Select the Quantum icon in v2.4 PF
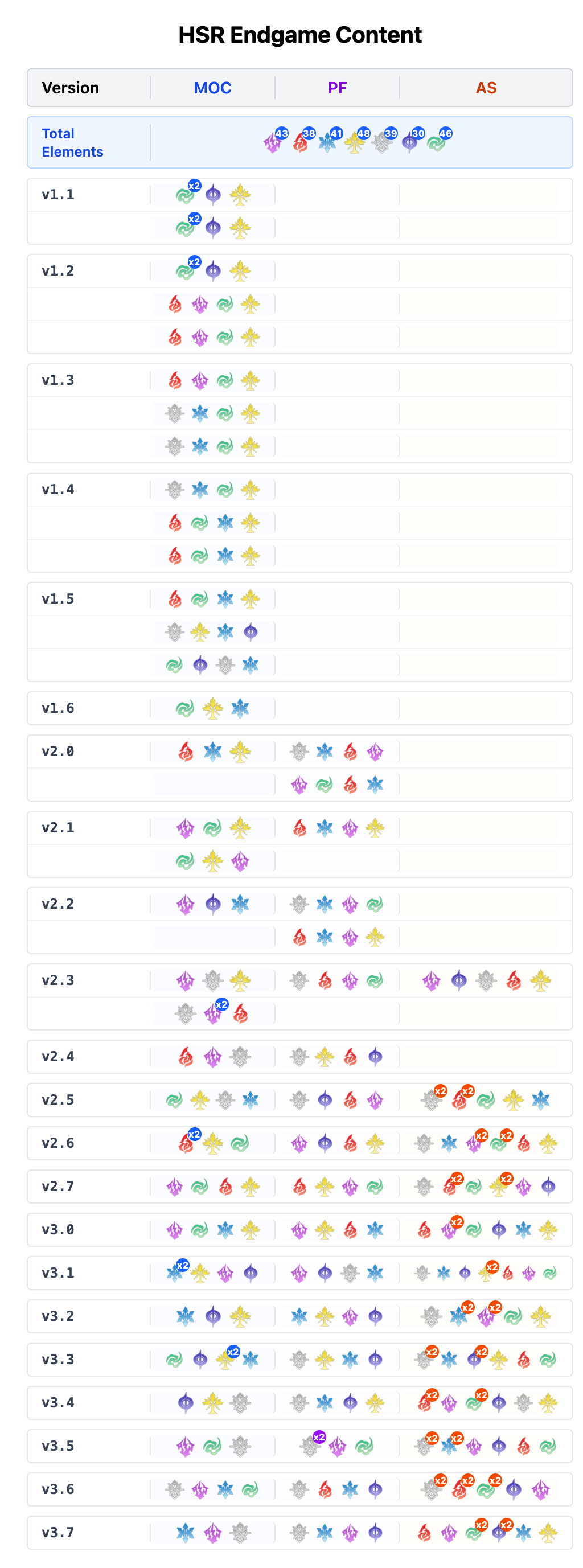This screenshot has height=1568, width=583. 375,1057
